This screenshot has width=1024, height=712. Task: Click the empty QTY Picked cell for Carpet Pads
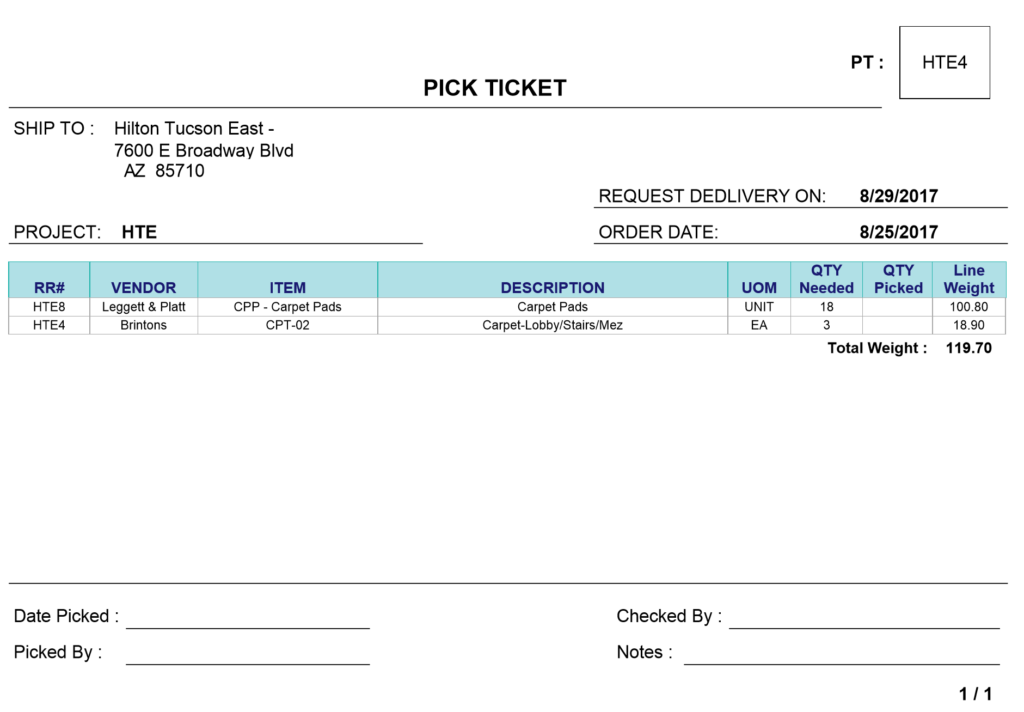point(898,307)
